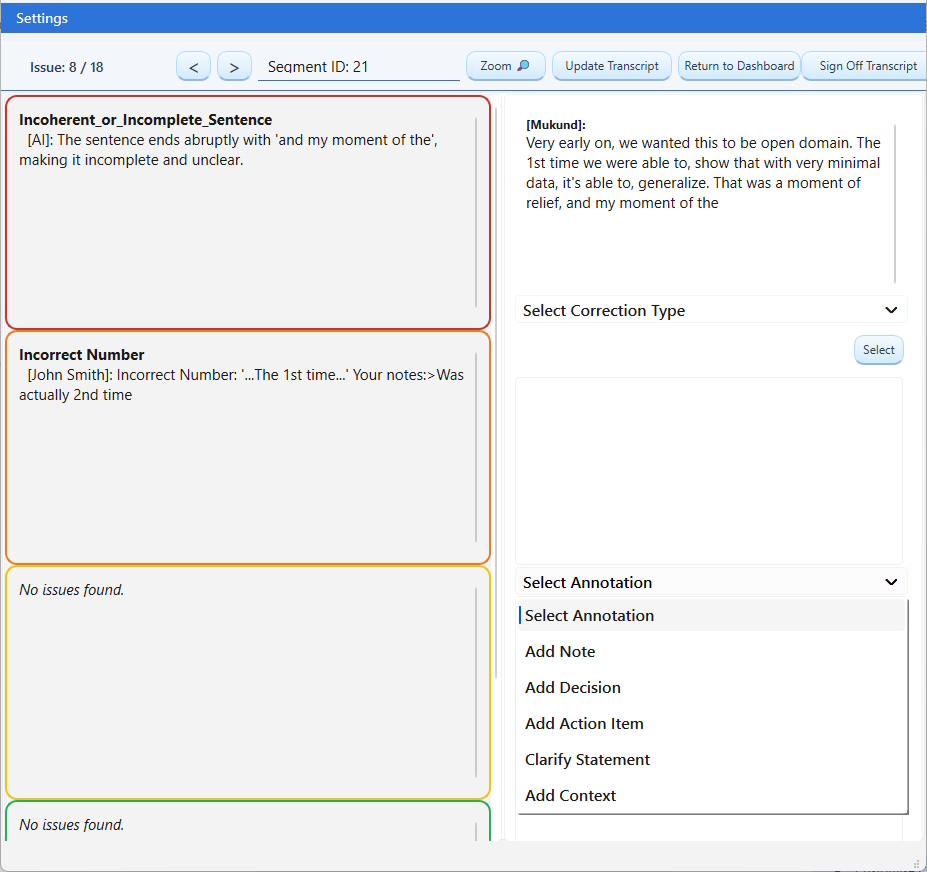Screen dimensions: 927x872
Task: Select the Incorrect Number issue card
Action: point(248,448)
